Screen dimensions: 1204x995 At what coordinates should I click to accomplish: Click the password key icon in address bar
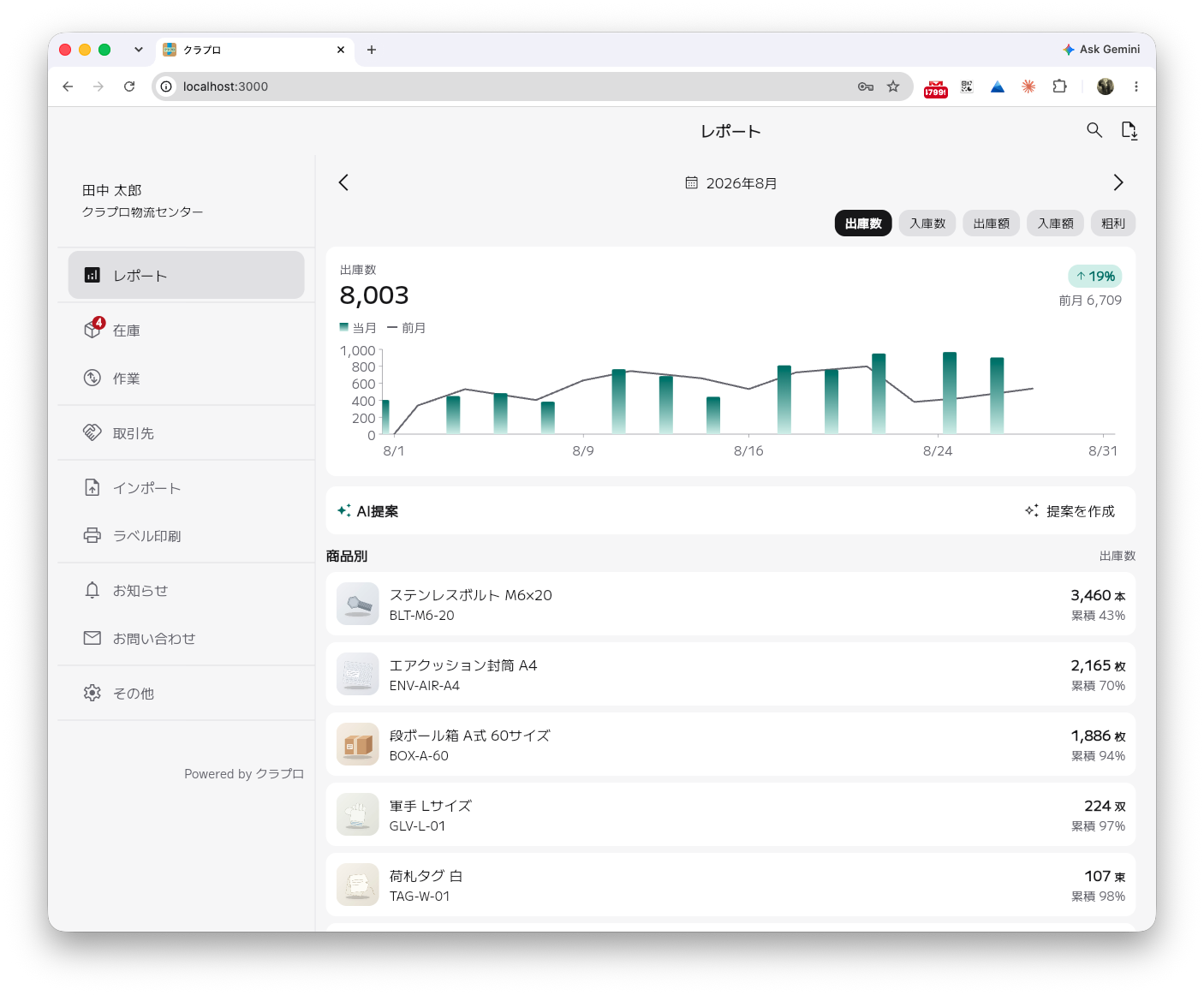click(x=866, y=86)
